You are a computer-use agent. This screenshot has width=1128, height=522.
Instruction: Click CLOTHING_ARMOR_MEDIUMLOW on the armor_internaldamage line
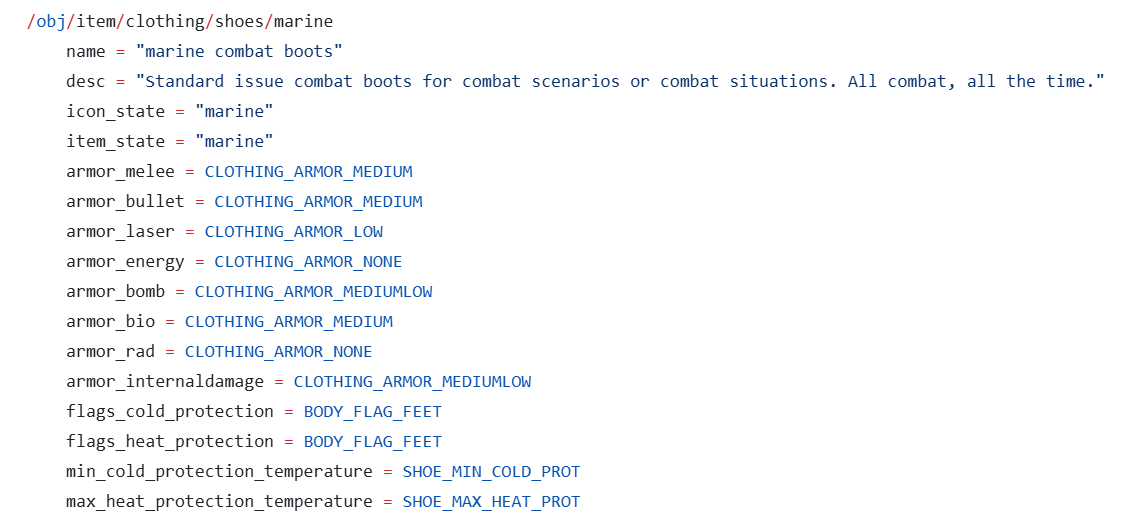point(412,382)
